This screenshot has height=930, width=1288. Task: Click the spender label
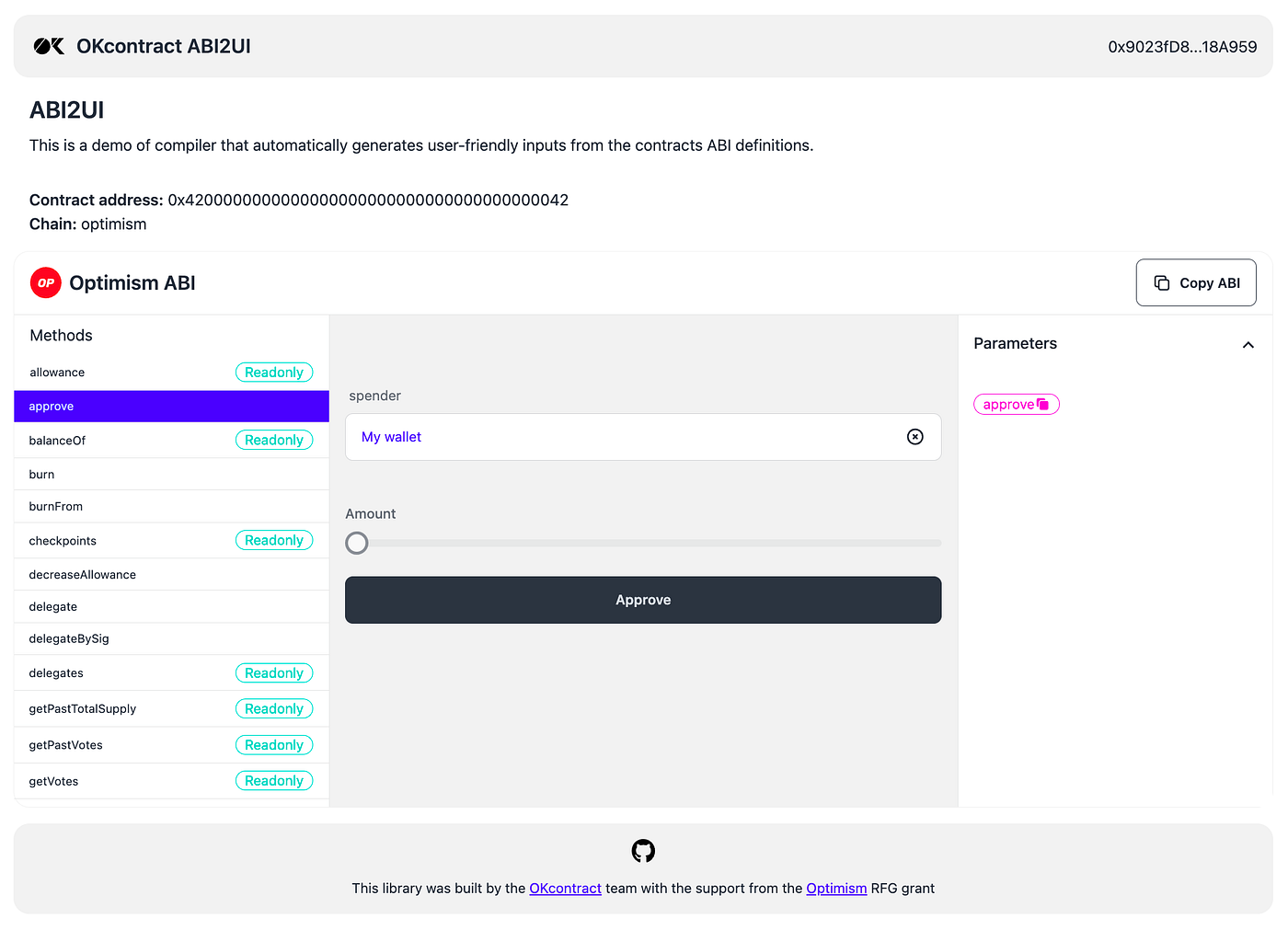point(375,396)
